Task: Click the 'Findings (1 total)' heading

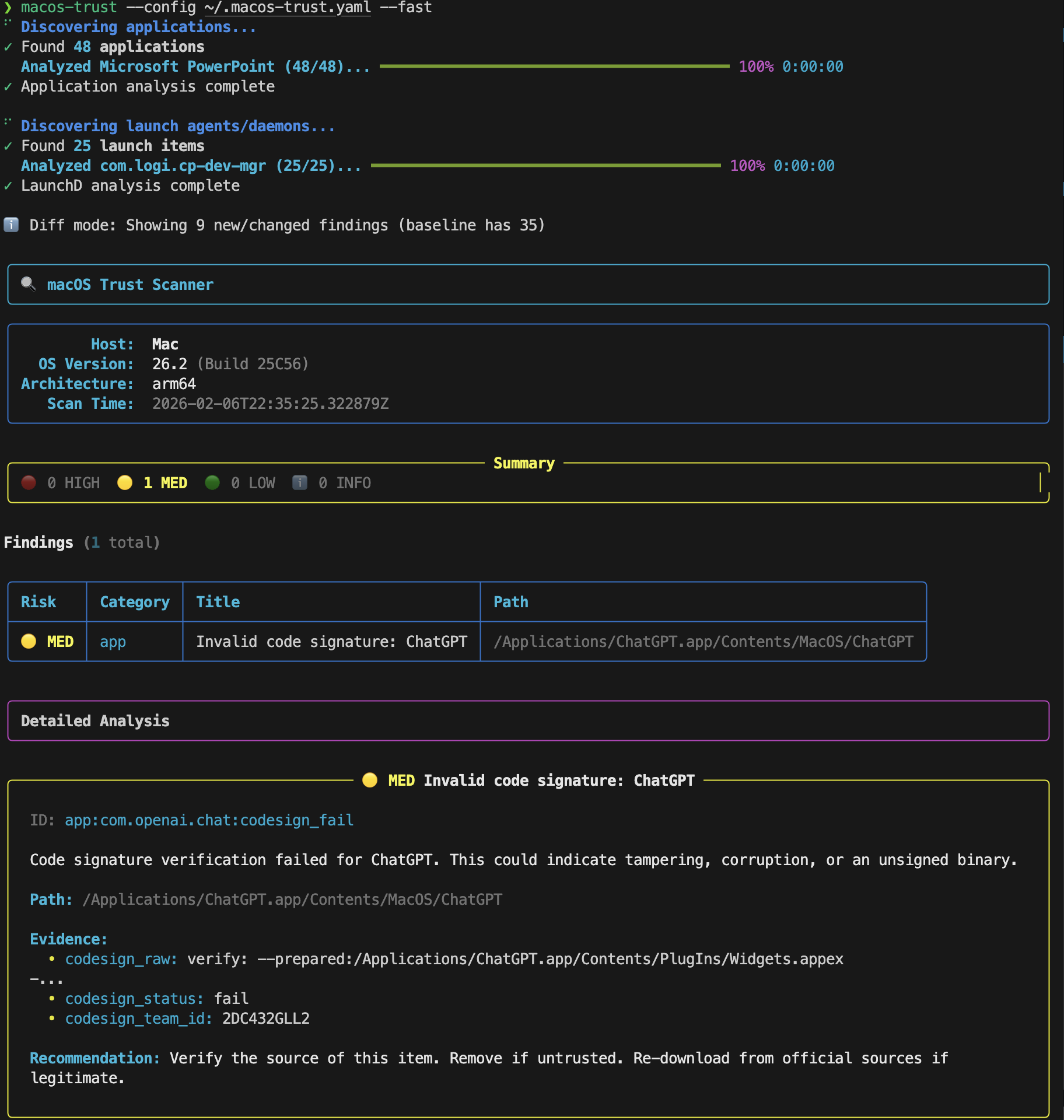Action: click(82, 542)
